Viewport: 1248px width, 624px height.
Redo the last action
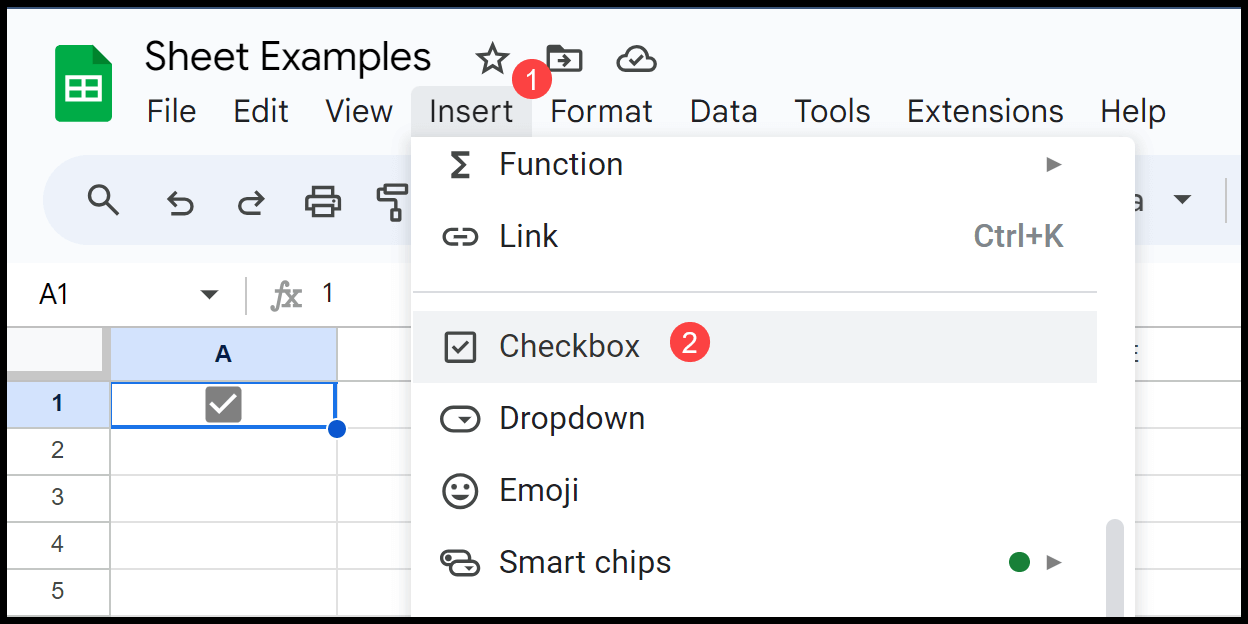[250, 201]
